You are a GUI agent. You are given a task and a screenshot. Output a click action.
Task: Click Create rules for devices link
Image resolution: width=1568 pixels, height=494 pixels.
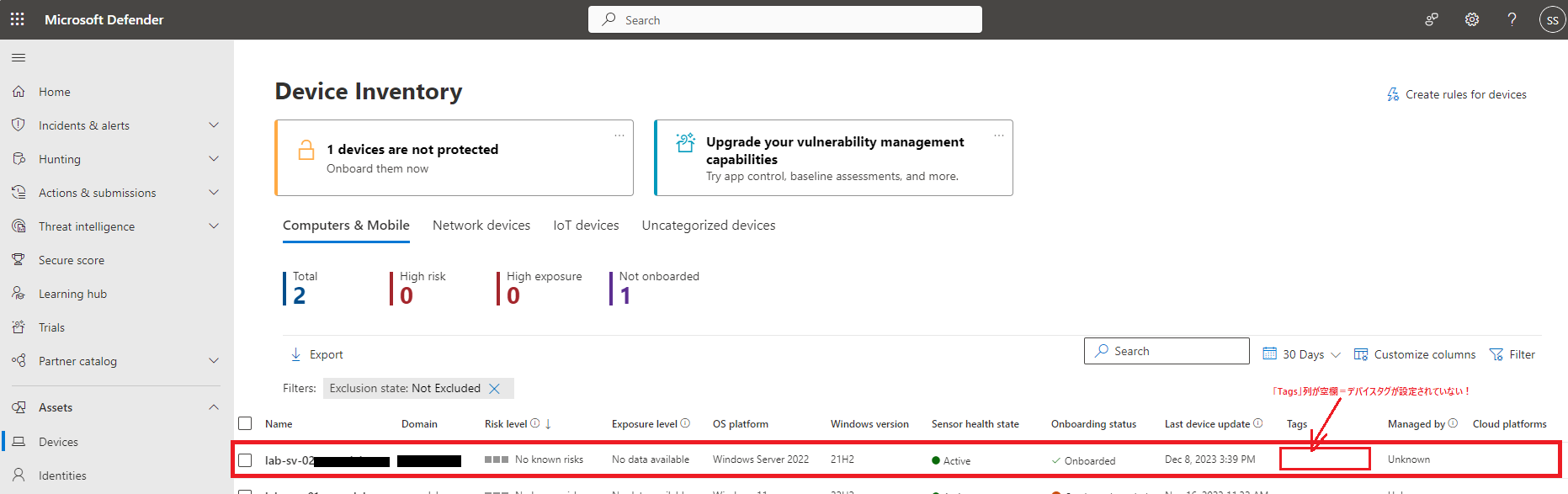(x=1457, y=94)
